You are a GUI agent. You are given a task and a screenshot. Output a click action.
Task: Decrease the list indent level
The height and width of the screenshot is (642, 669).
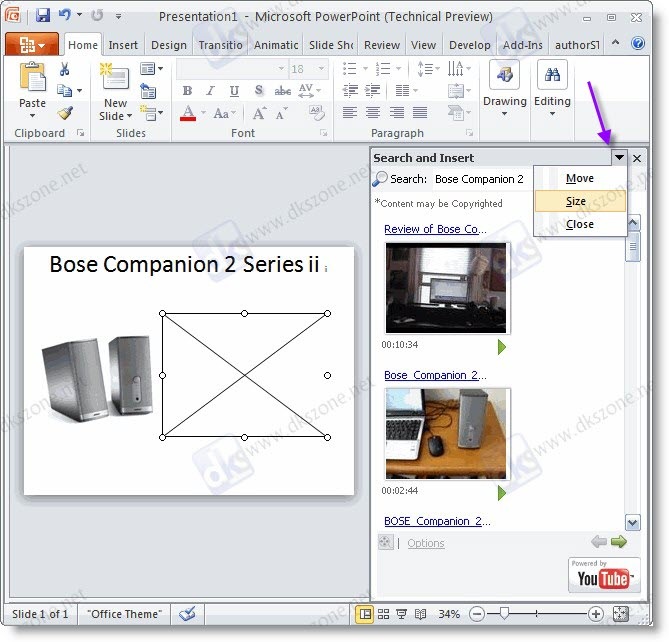[x=350, y=90]
